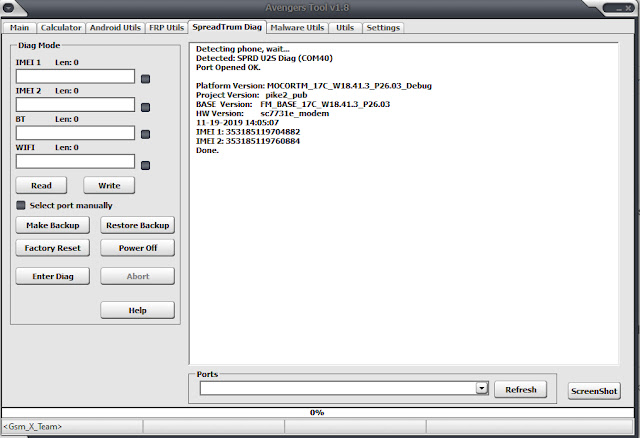Screen dimensions: 640x438
Task: Click the Read button
Action: [x=41, y=185]
